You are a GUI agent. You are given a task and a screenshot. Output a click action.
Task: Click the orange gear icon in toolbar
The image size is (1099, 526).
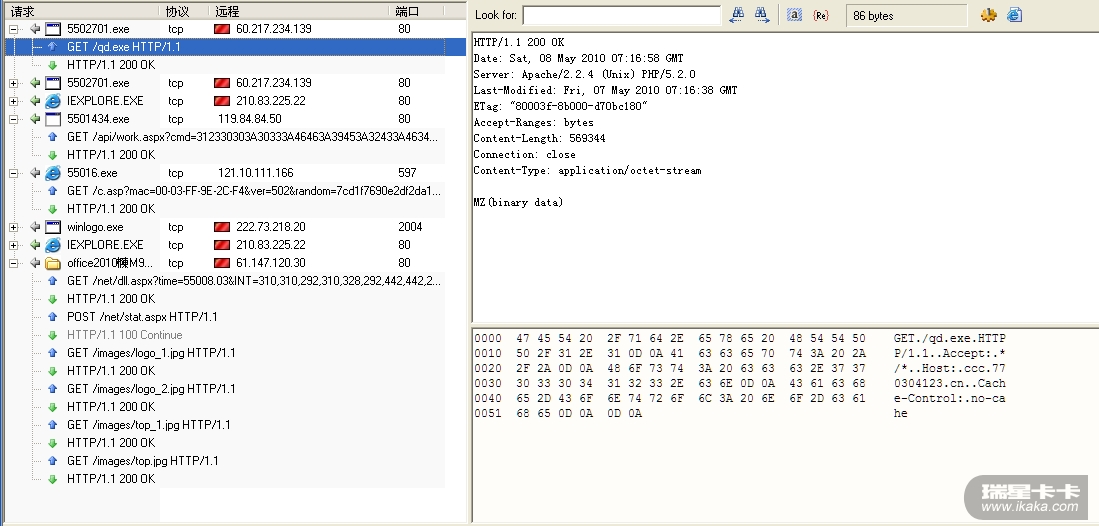[988, 15]
